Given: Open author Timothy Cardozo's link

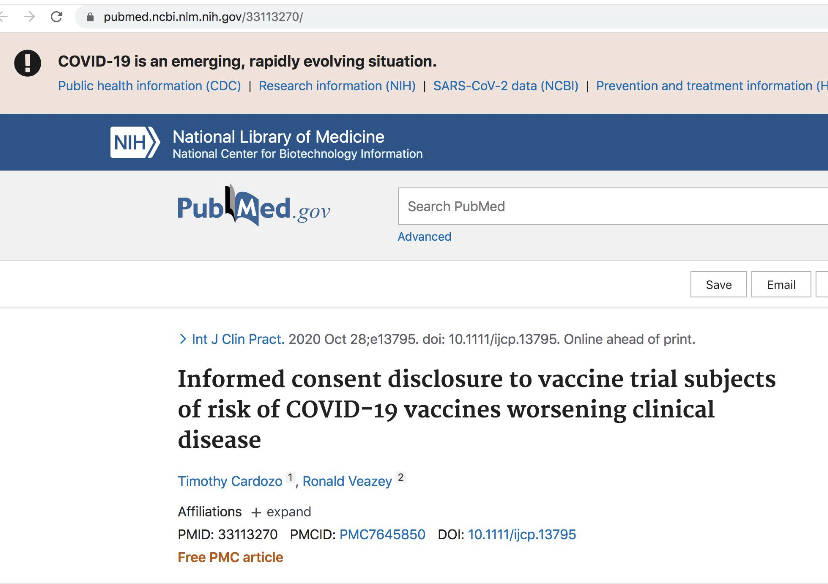Looking at the screenshot, I should pyautogui.click(x=231, y=482).
